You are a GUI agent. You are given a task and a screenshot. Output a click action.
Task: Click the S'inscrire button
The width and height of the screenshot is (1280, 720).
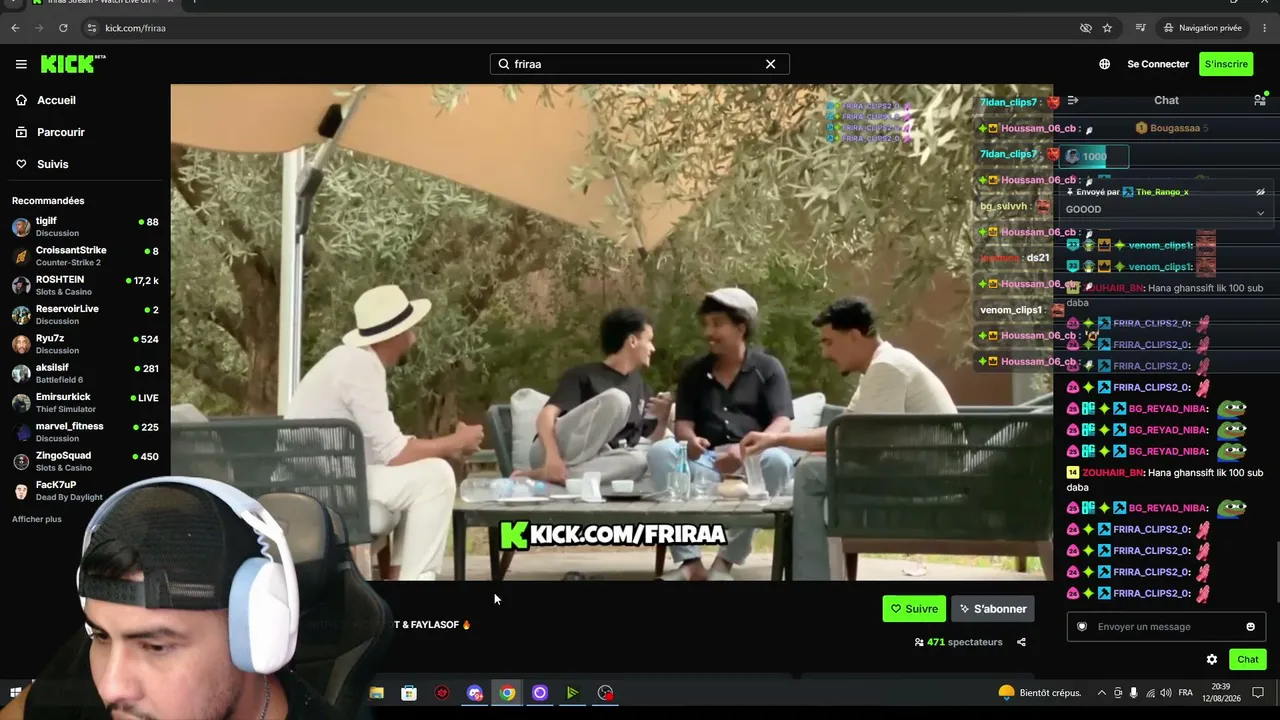[x=1226, y=64]
